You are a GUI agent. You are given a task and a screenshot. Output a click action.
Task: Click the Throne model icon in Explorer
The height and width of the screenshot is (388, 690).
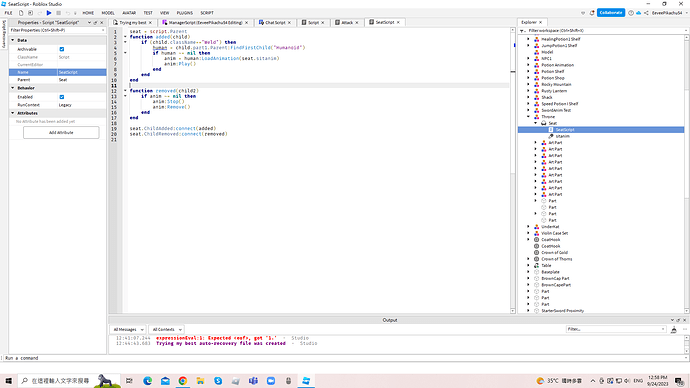536,117
